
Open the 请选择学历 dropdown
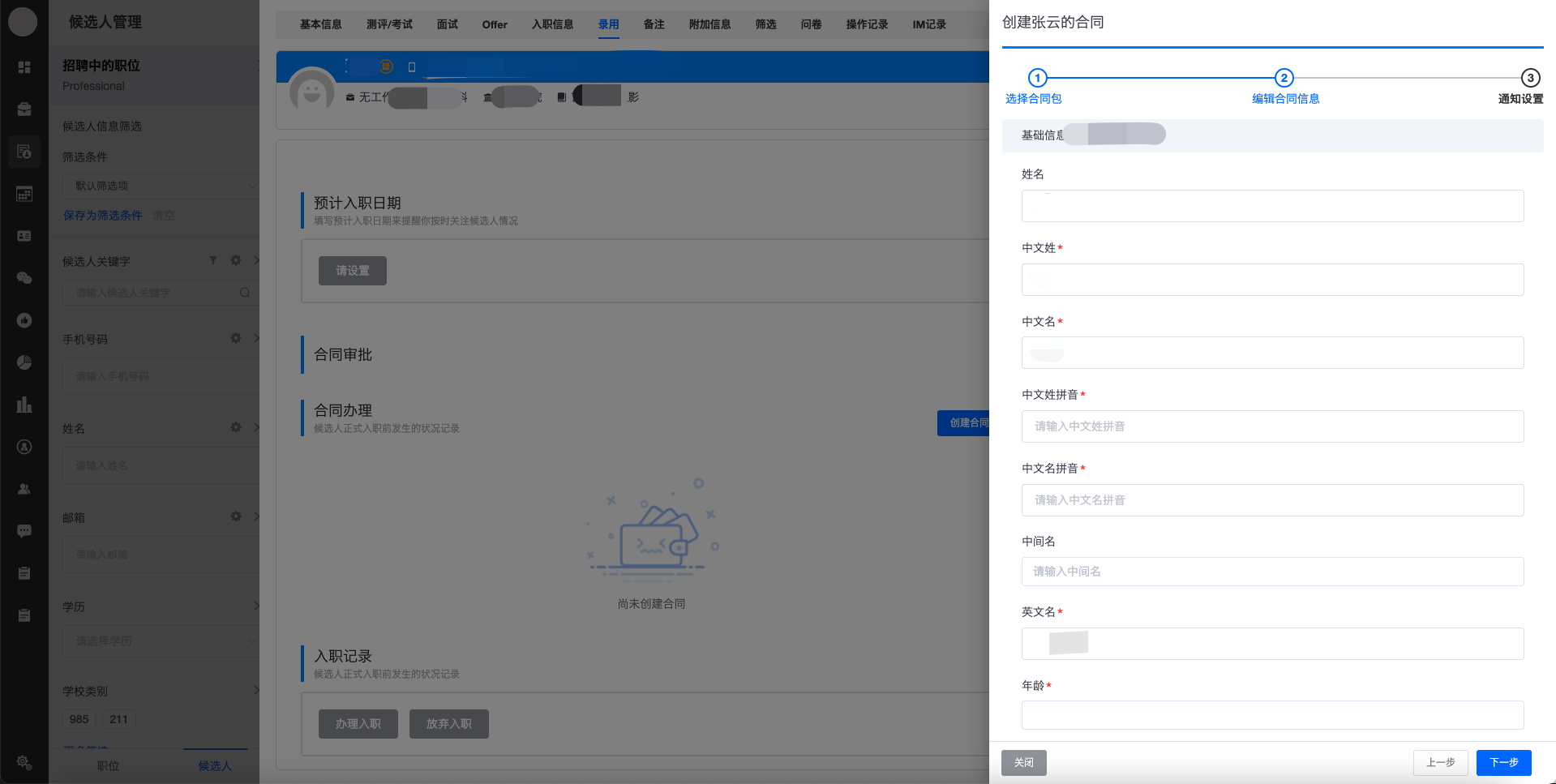[x=161, y=641]
